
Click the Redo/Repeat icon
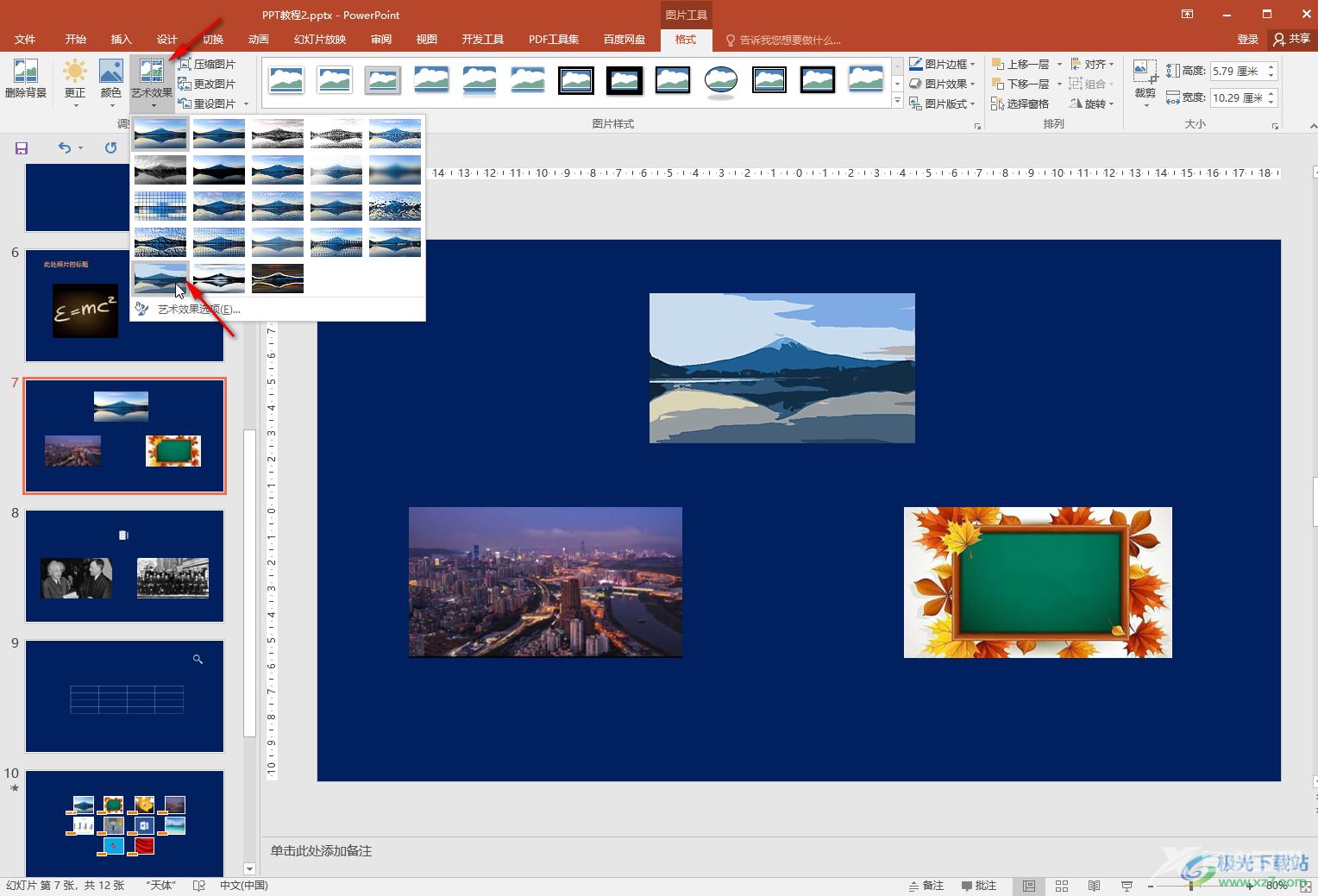pos(110,147)
